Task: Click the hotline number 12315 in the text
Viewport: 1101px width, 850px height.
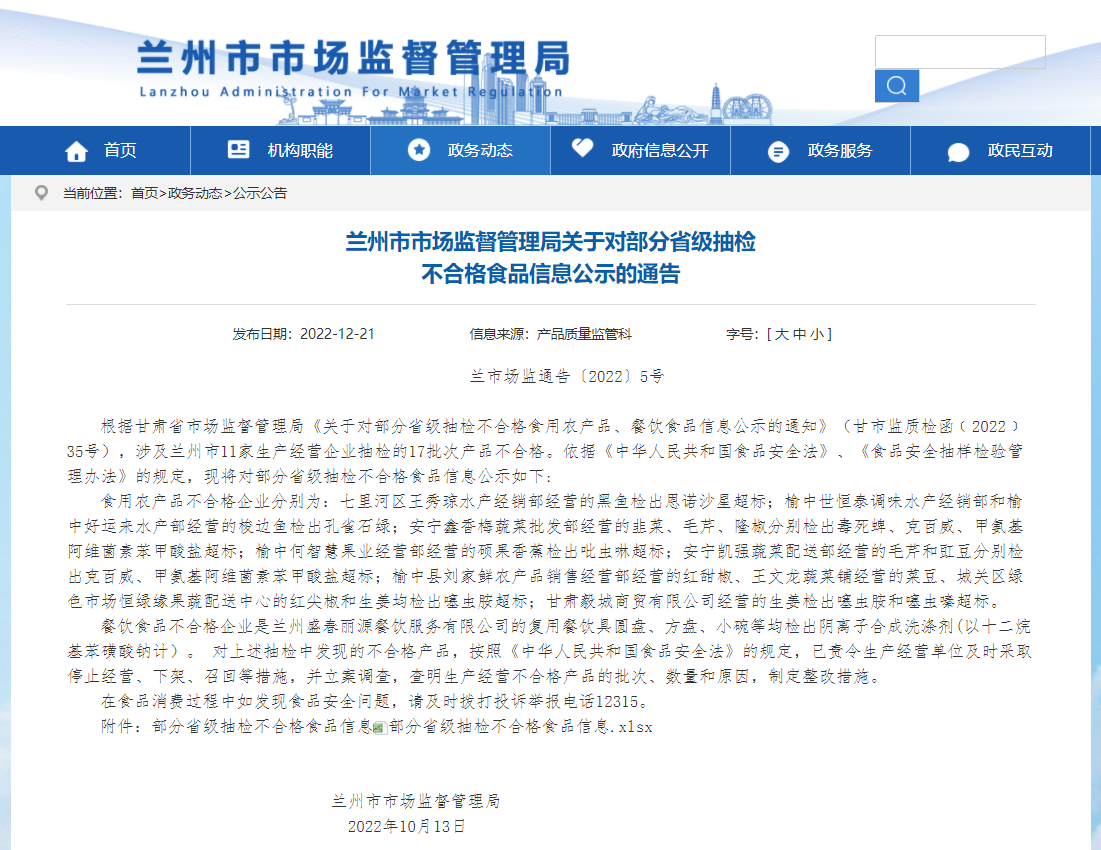Action: click(x=617, y=701)
